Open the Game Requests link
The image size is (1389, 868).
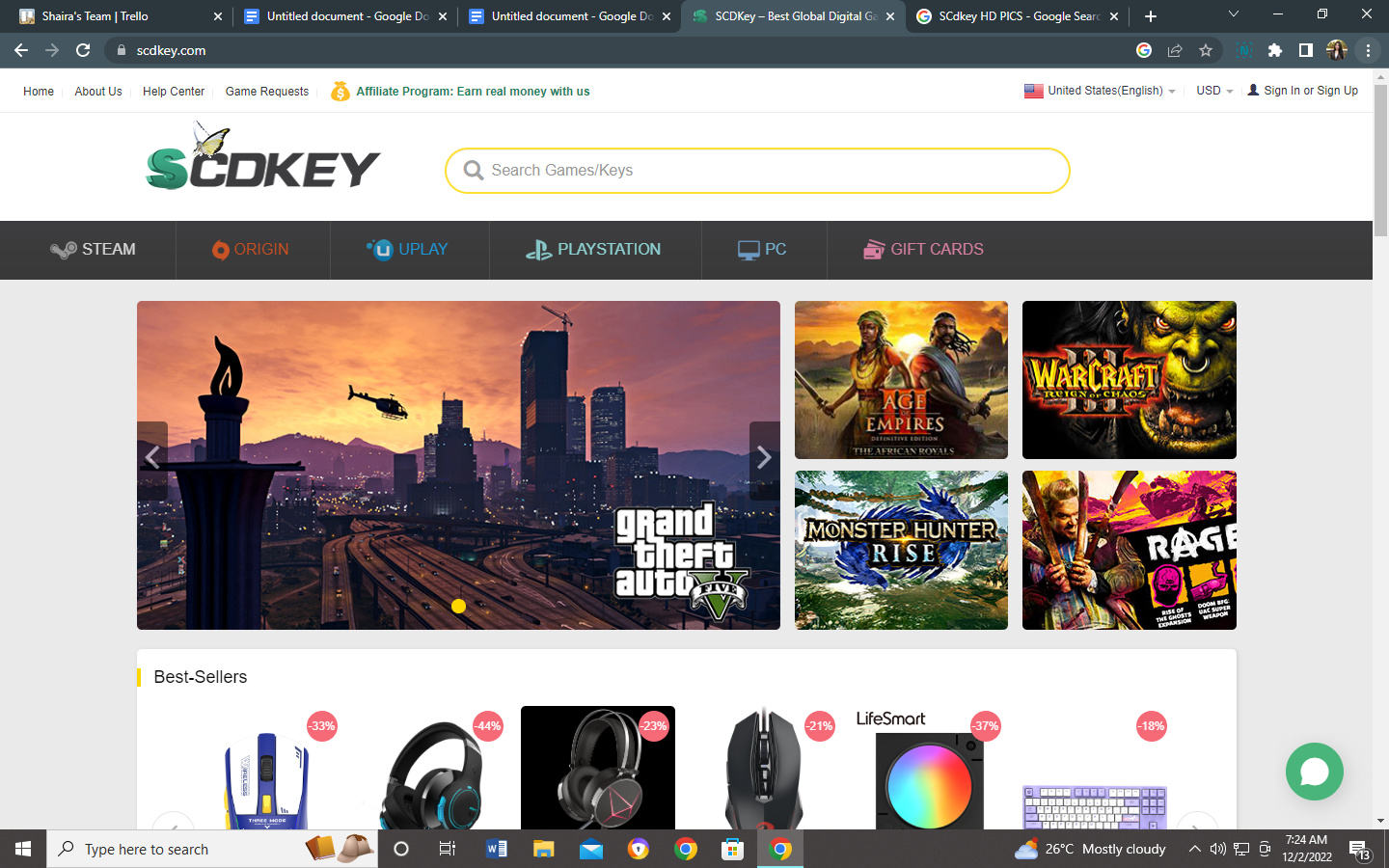pyautogui.click(x=267, y=92)
